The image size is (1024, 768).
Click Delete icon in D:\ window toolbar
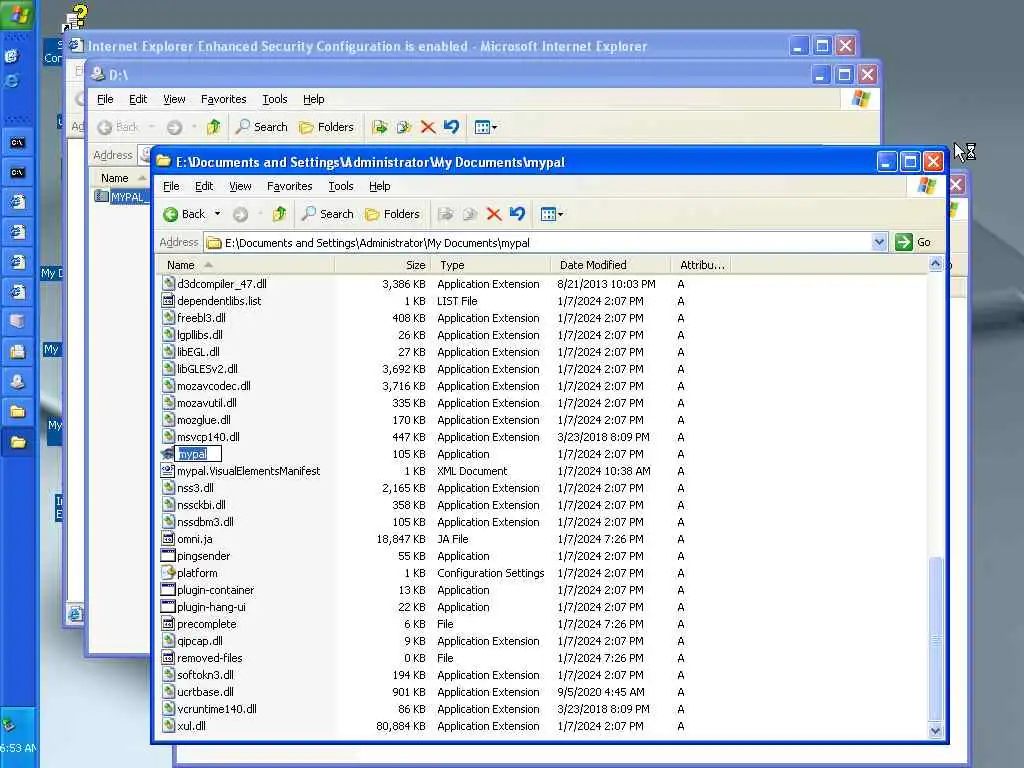click(x=428, y=127)
